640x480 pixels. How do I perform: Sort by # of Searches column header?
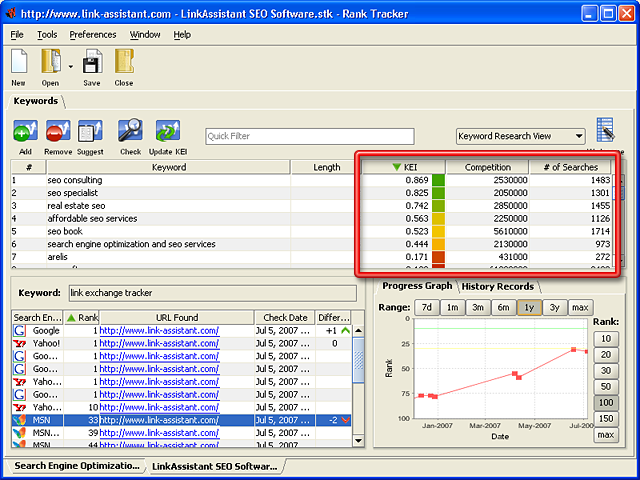tap(570, 167)
